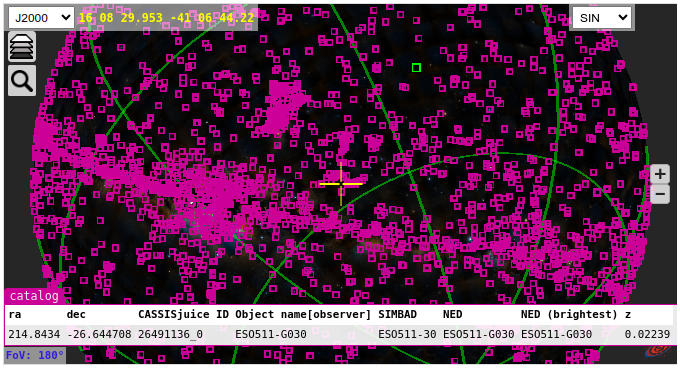Open the magnifier search tool
This screenshot has width=680, height=369.
(22, 81)
